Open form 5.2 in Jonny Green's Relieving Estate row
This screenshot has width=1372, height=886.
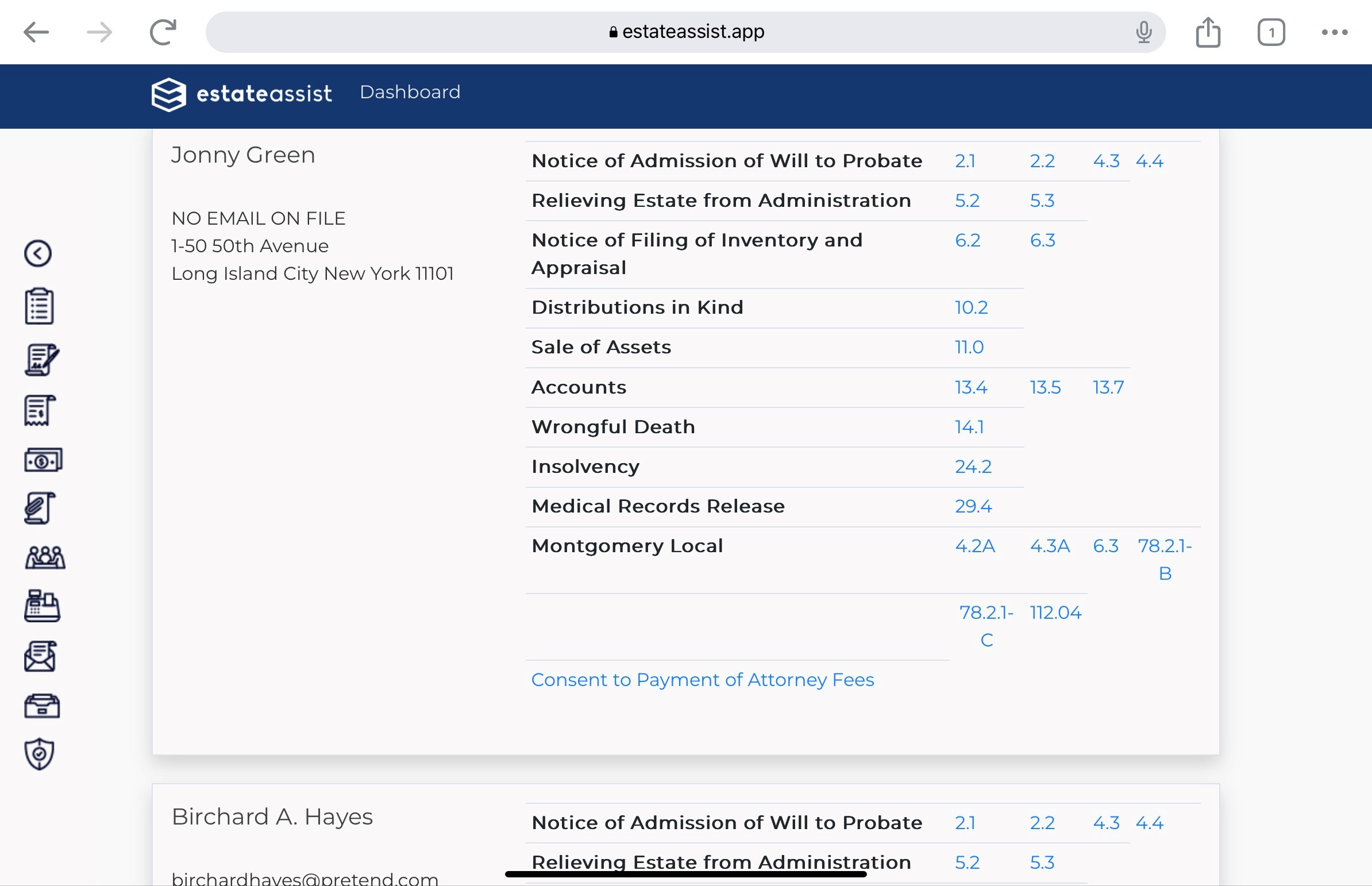(967, 201)
